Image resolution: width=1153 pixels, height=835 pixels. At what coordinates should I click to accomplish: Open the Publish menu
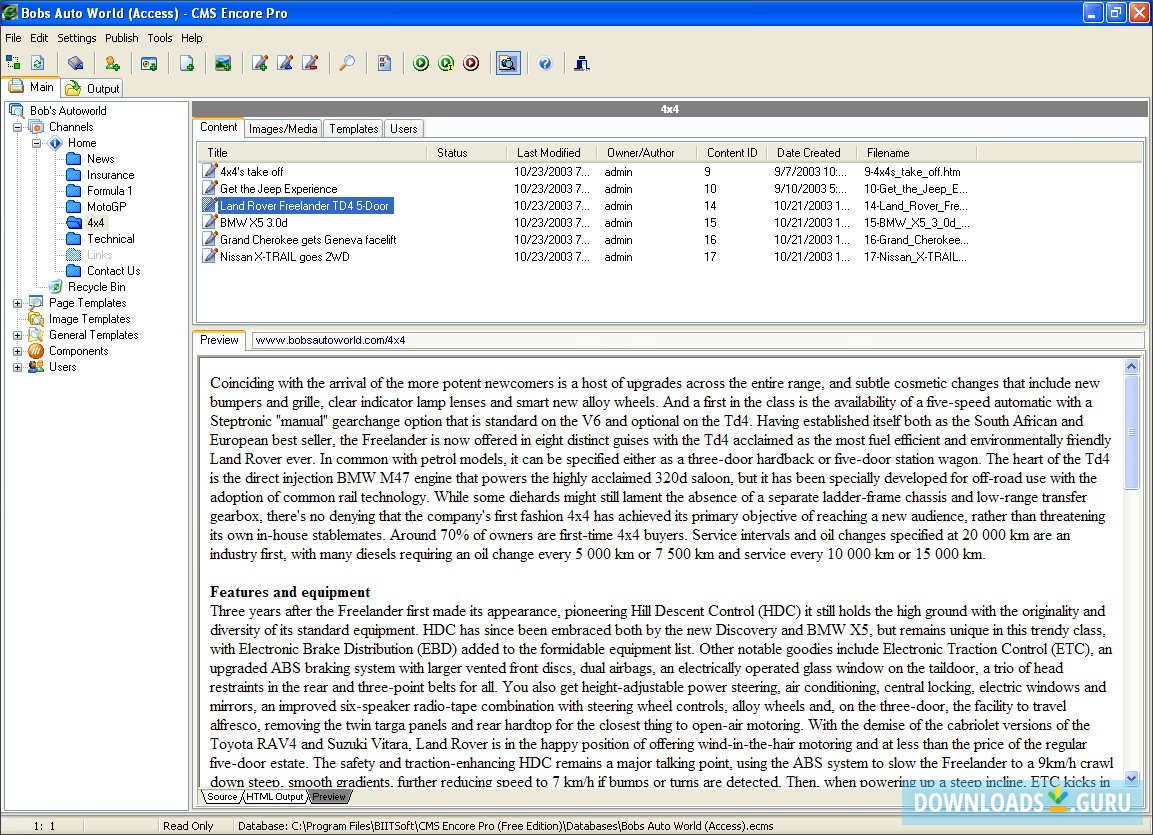(121, 38)
